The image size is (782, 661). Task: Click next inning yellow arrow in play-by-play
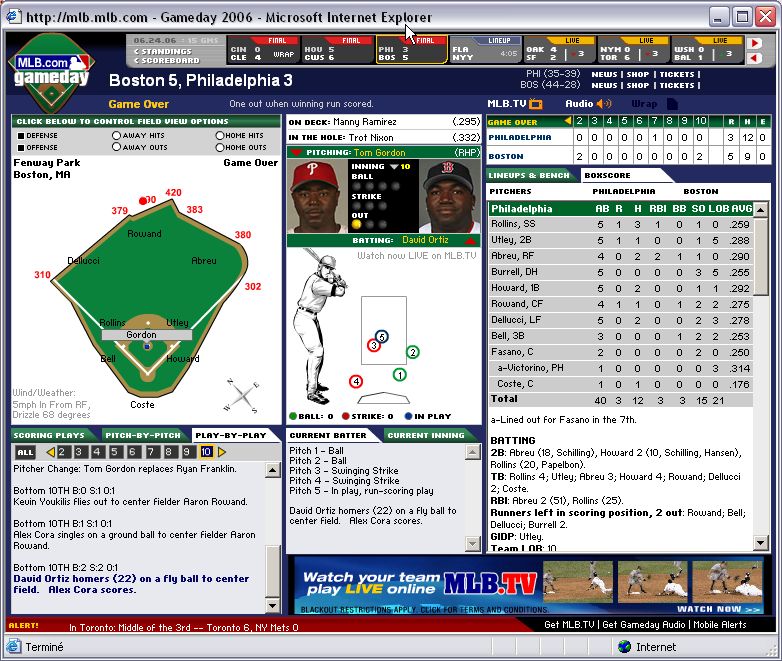pos(222,452)
